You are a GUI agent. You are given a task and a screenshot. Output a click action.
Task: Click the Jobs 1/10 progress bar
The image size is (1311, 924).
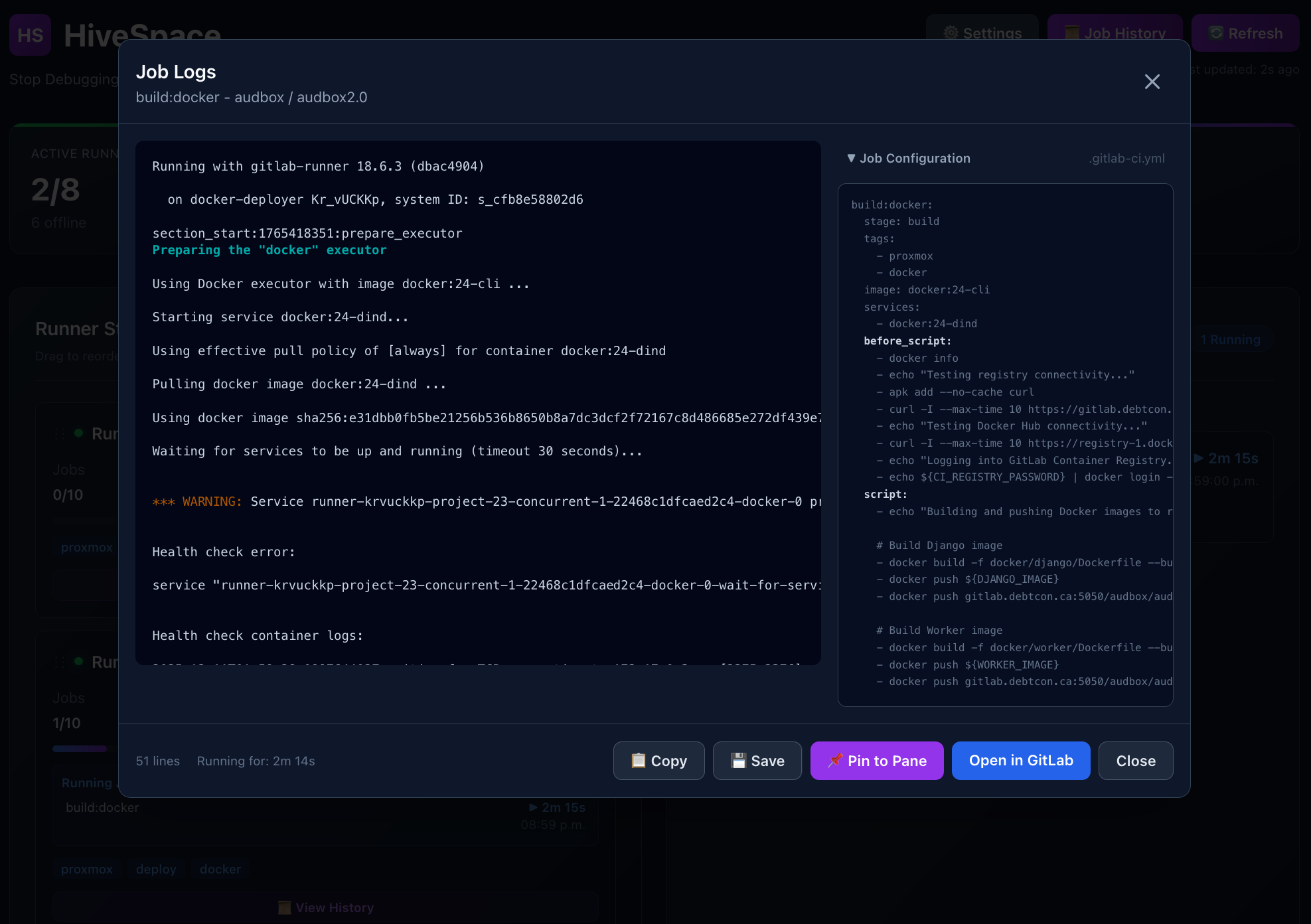80,749
